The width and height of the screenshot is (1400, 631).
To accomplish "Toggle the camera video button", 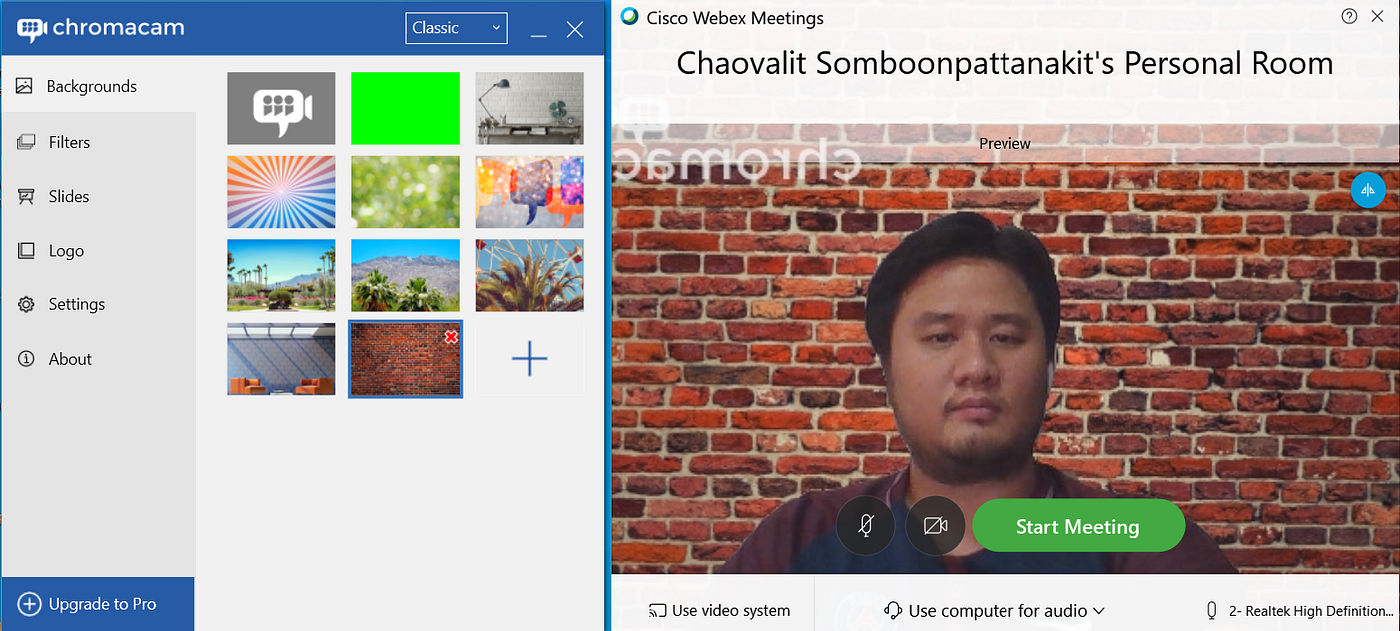I will point(935,526).
